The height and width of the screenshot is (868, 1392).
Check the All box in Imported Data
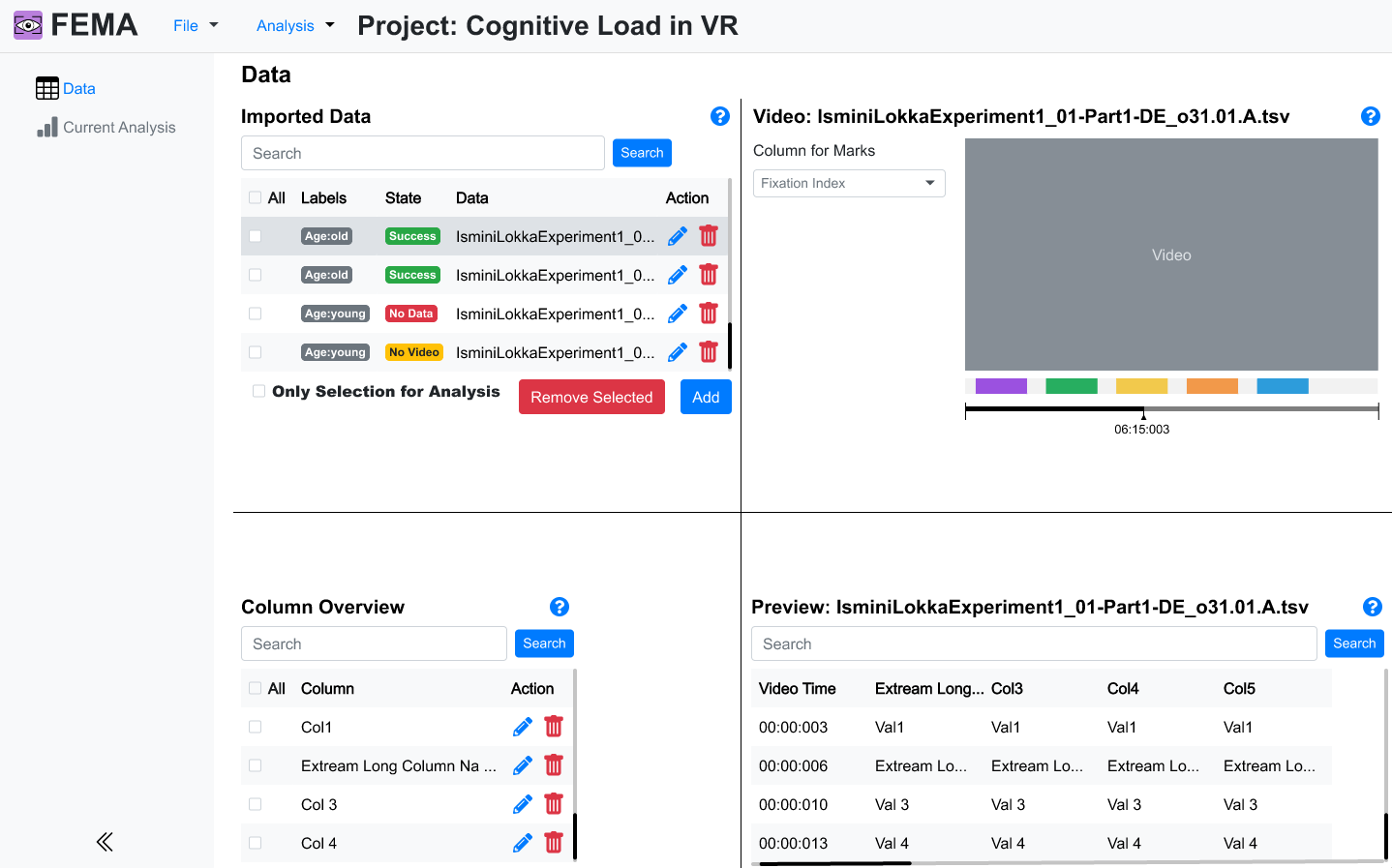[x=256, y=197]
